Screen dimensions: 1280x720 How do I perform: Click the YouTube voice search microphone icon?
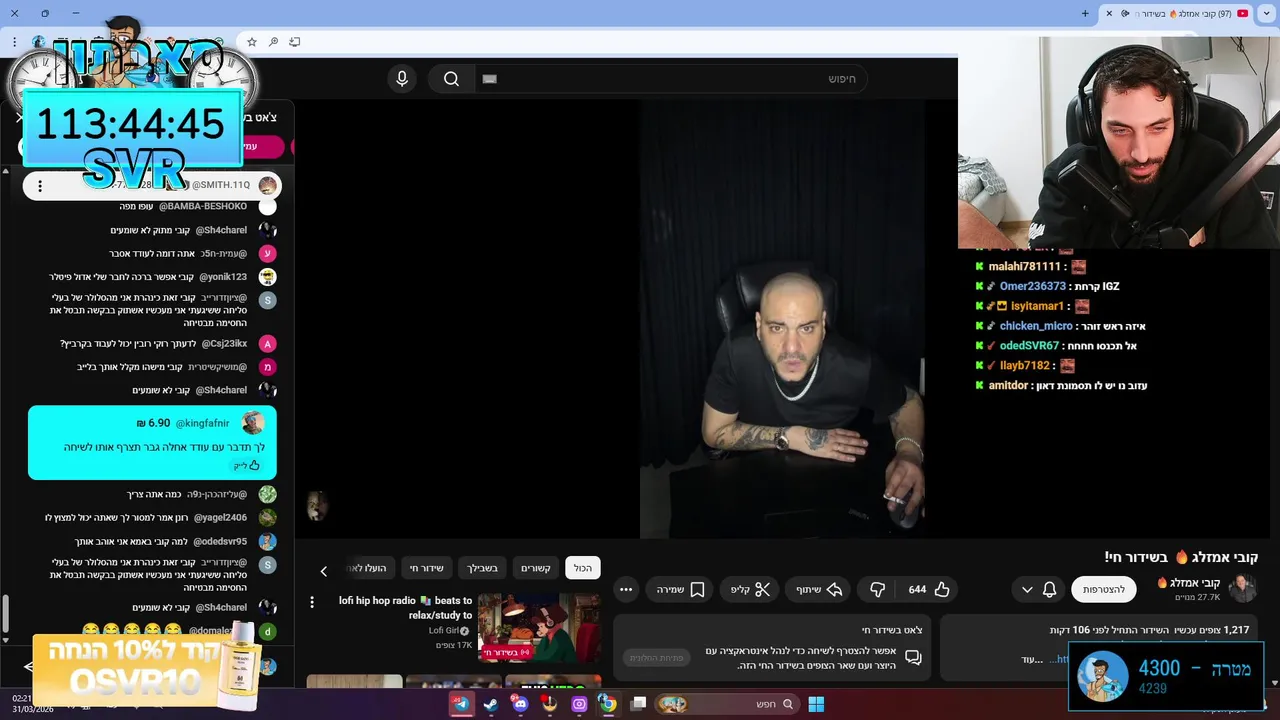(402, 79)
